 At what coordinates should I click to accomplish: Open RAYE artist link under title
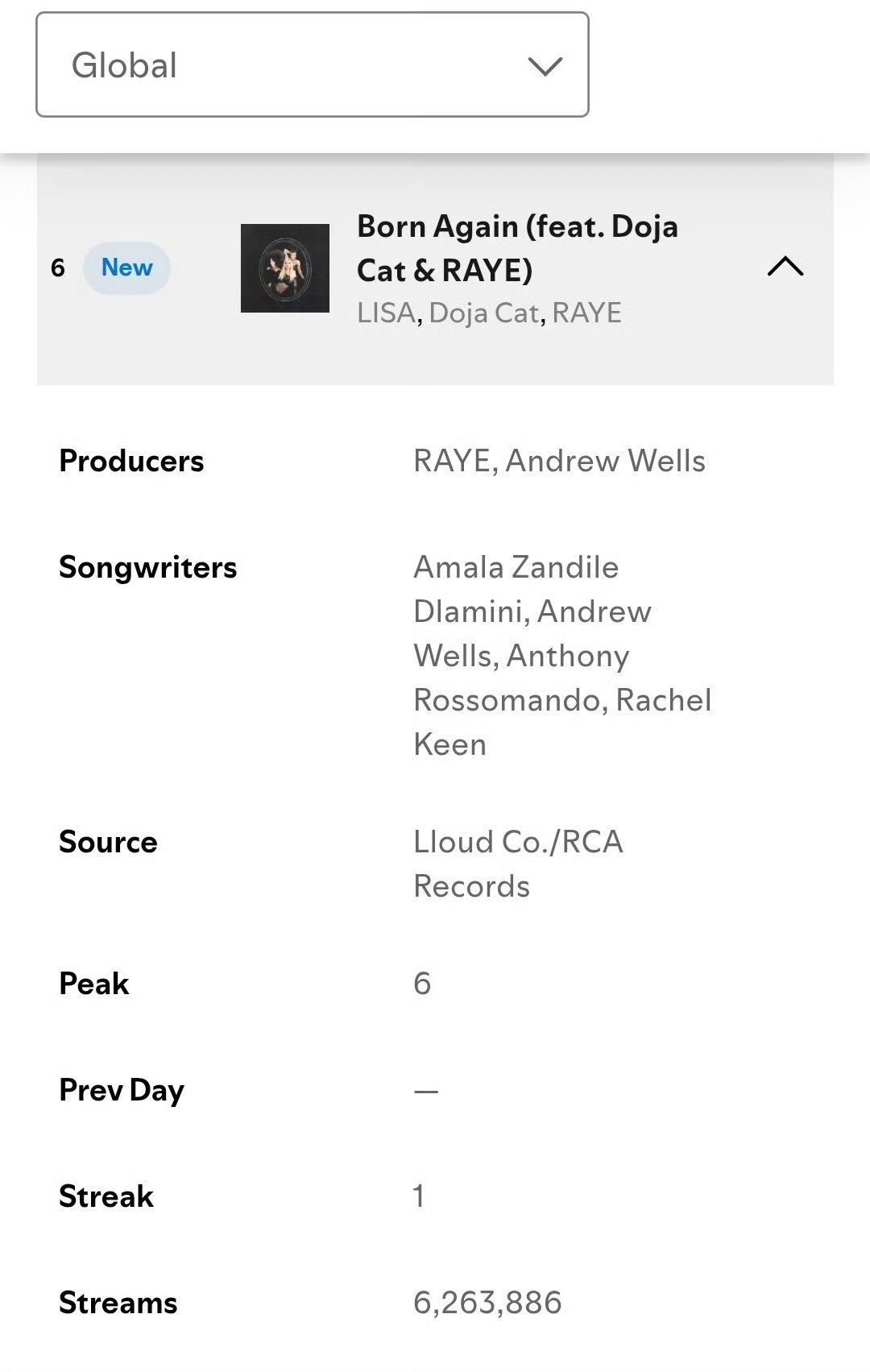tap(587, 313)
